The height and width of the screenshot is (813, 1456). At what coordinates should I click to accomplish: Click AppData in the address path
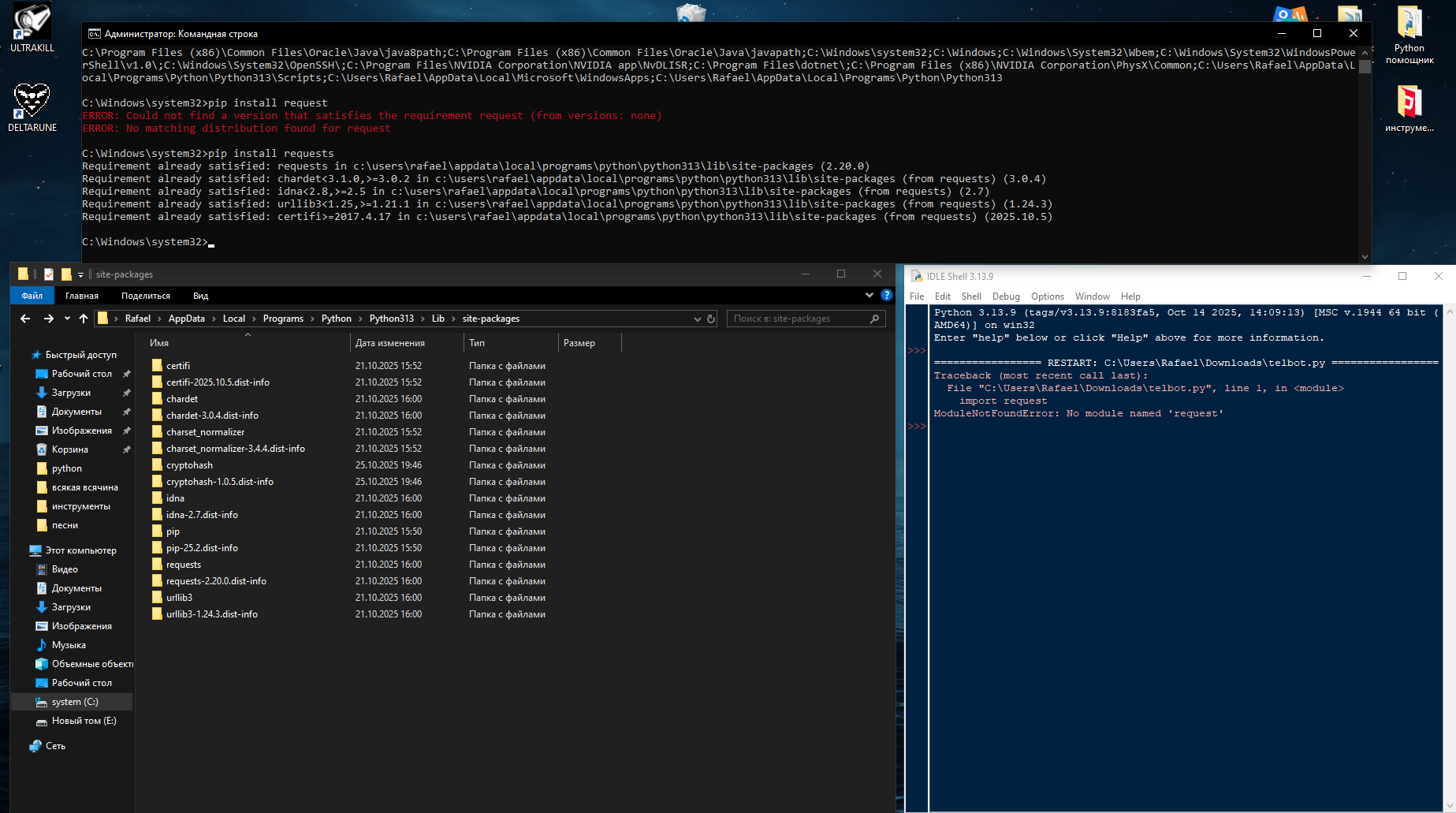186,319
